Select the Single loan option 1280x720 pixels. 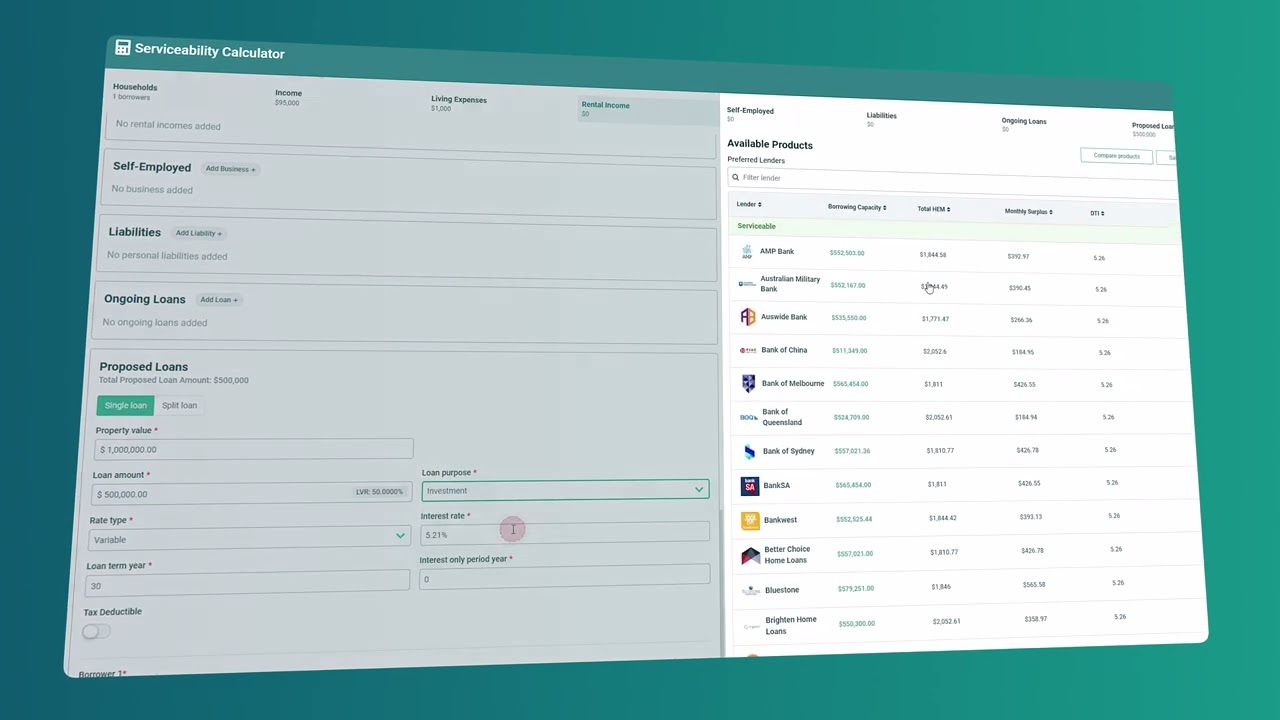click(126, 405)
